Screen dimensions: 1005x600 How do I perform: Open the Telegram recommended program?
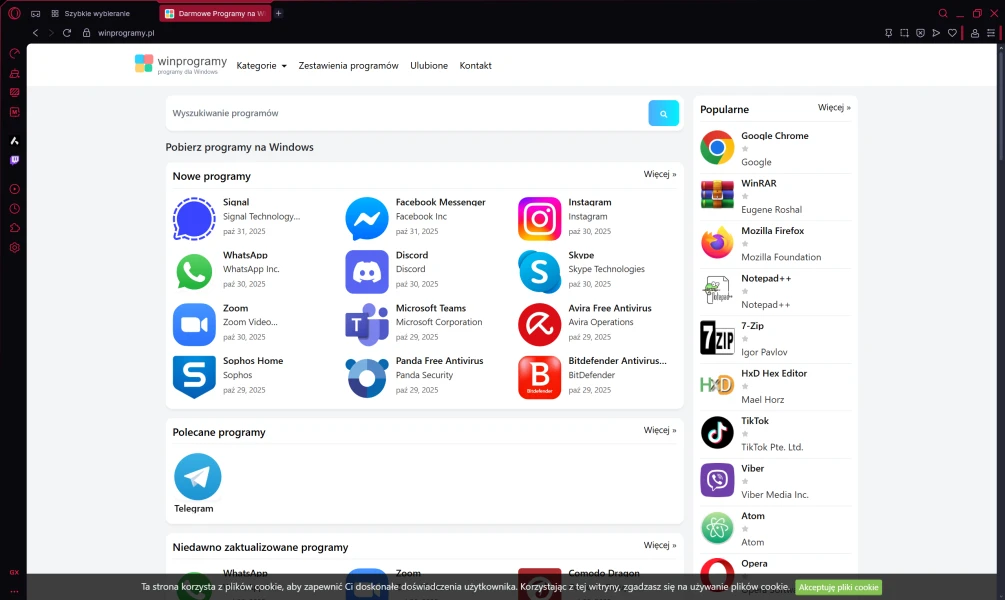click(x=197, y=478)
